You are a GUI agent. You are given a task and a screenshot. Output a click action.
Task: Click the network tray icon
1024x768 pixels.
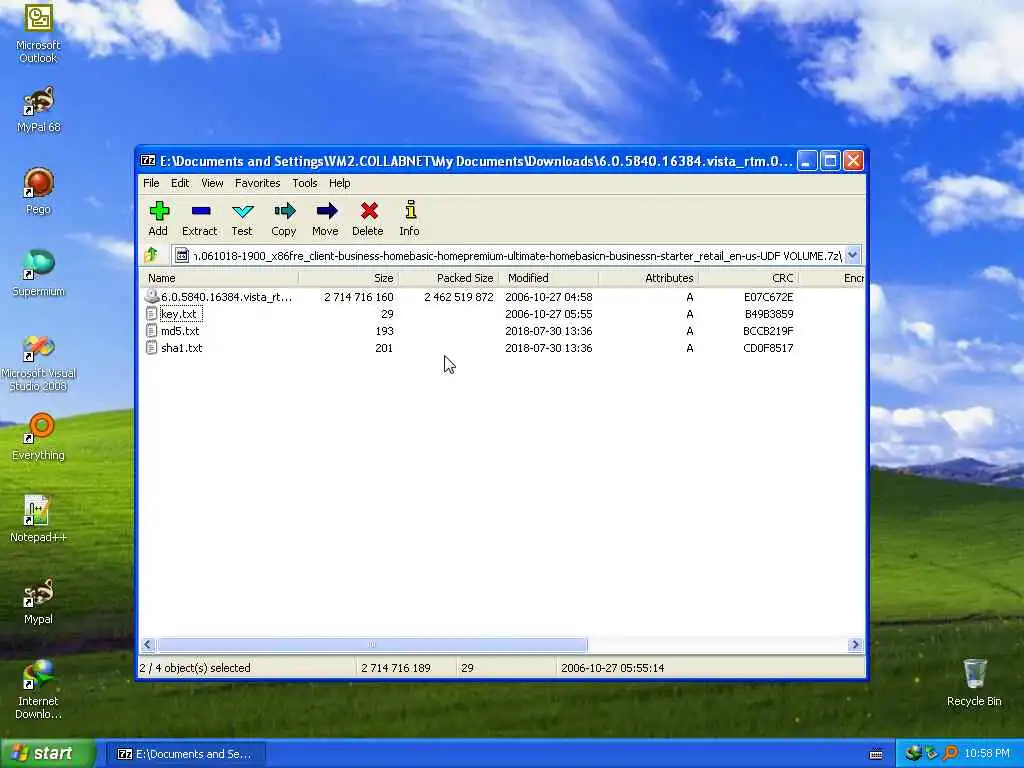tap(913, 754)
